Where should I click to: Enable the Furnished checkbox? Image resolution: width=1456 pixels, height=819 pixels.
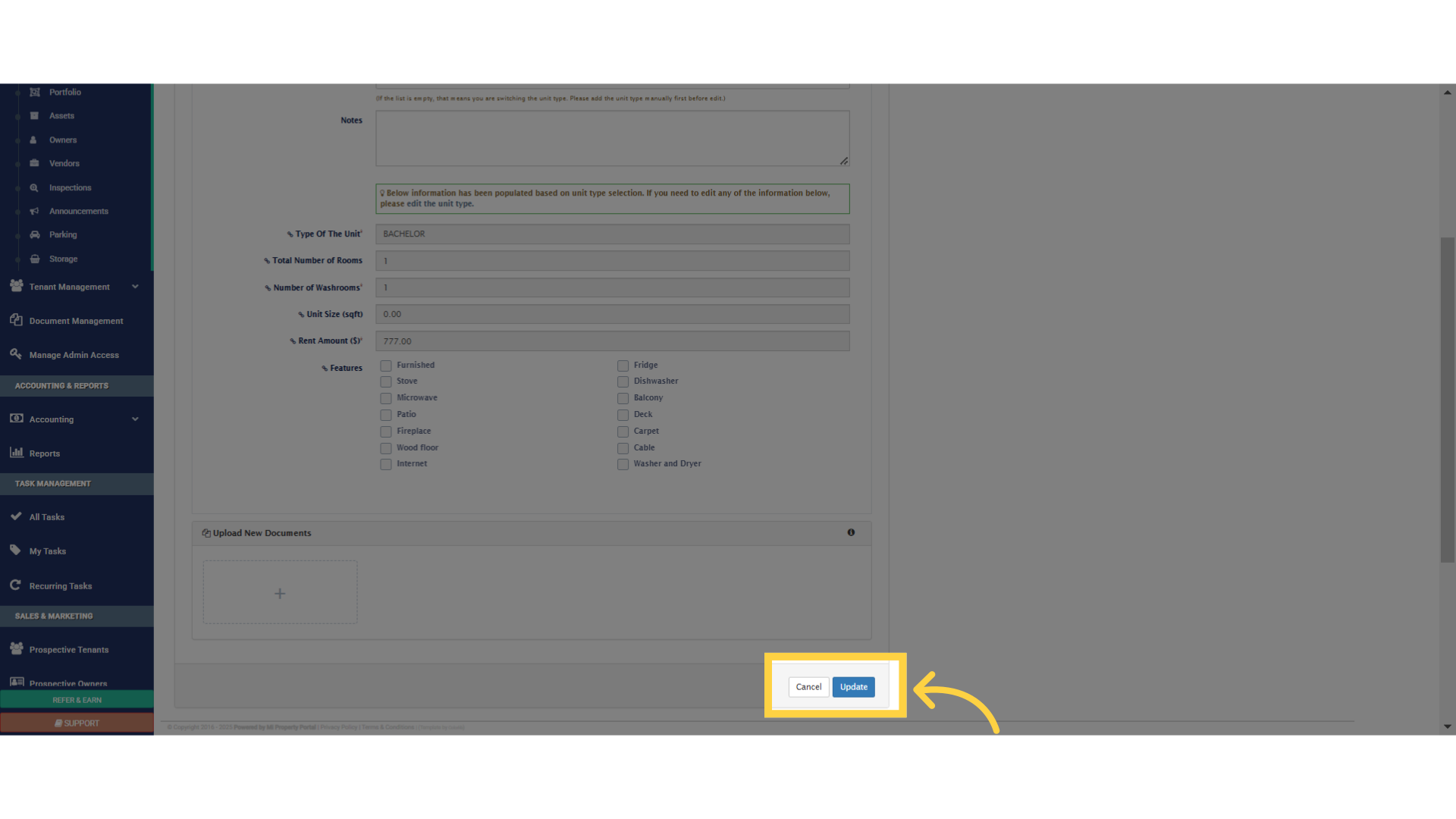pyautogui.click(x=385, y=365)
